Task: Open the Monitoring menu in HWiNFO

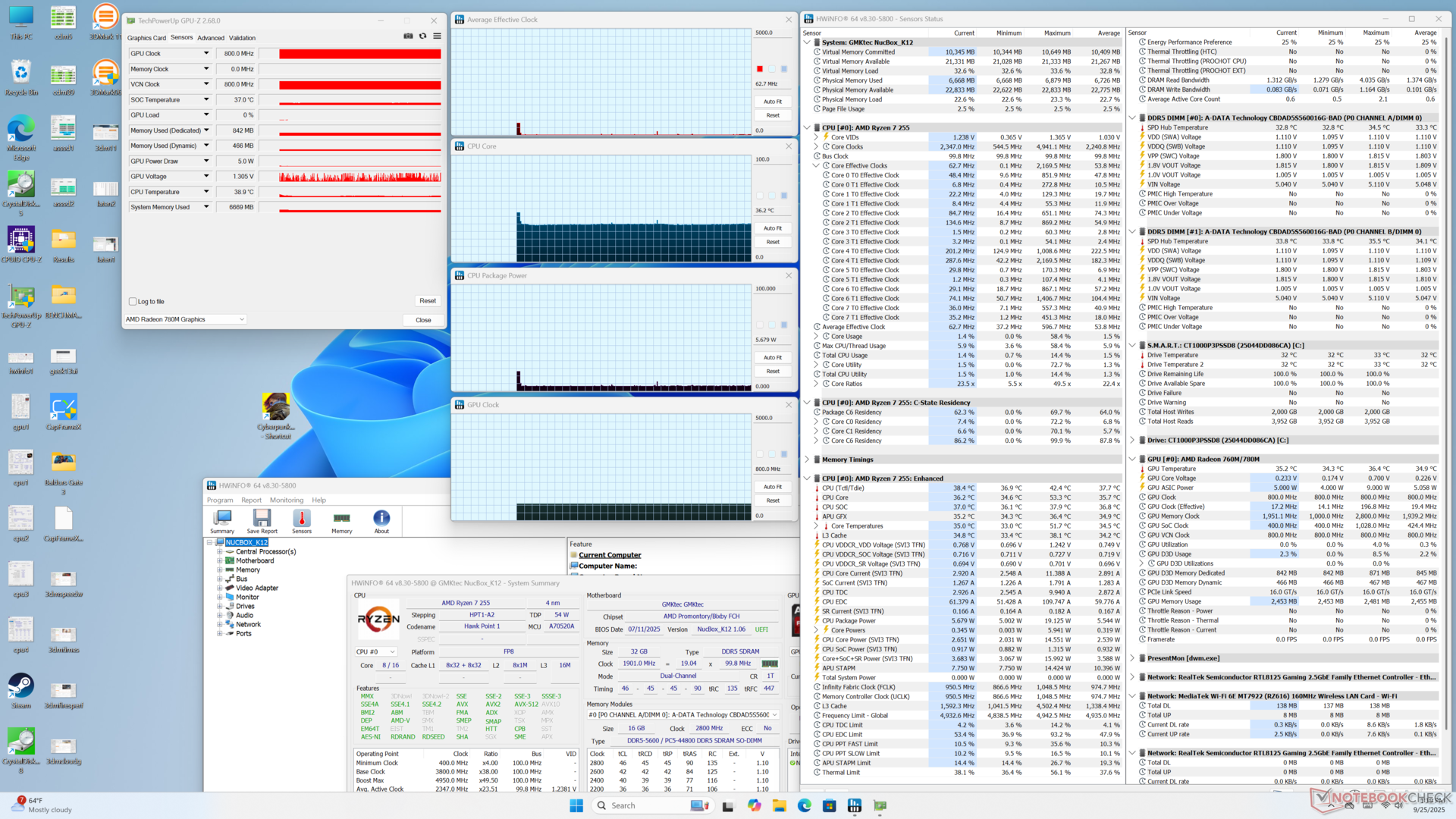Action: (286, 500)
